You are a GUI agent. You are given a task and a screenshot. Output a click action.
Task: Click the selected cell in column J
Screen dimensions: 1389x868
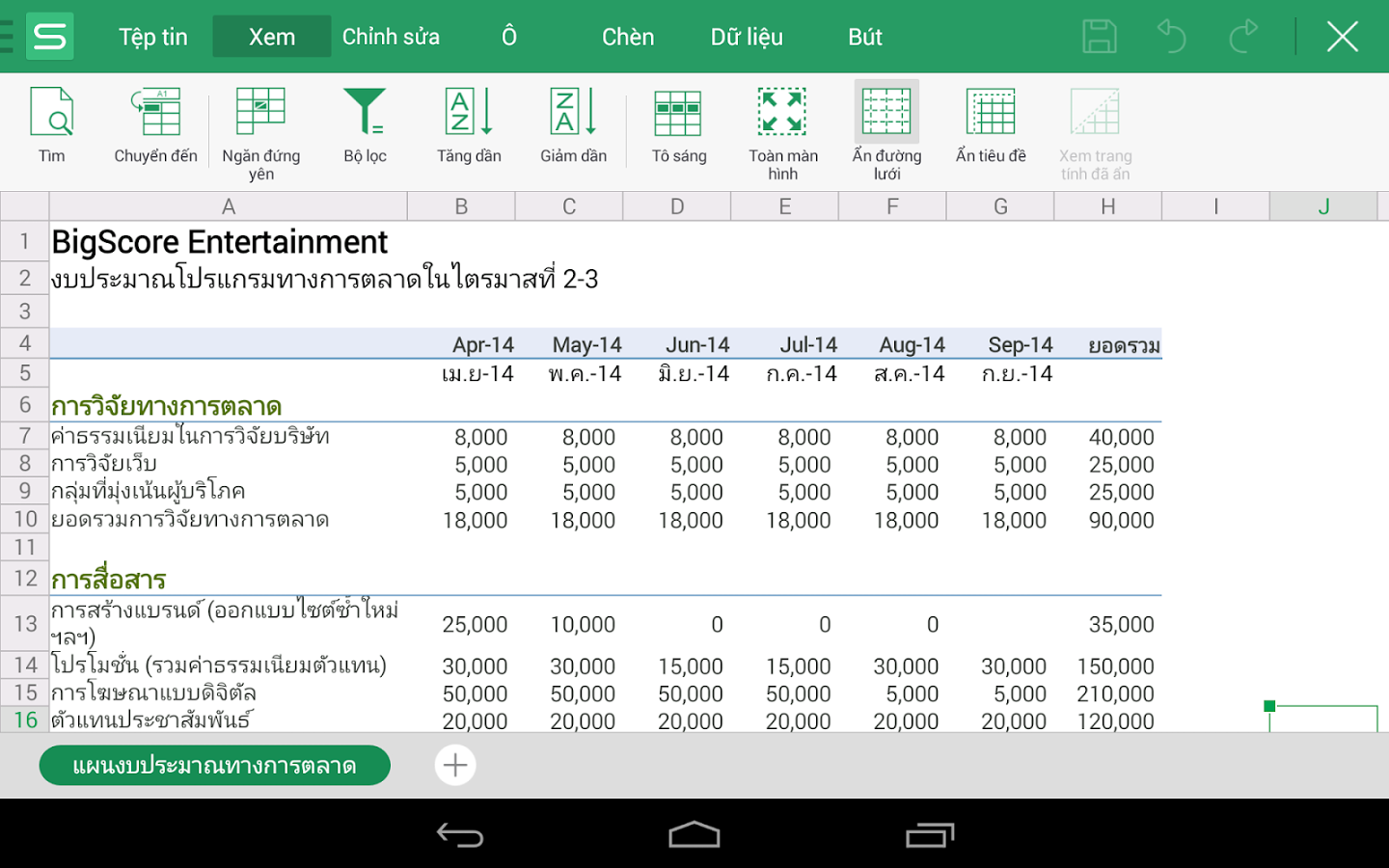1323,719
